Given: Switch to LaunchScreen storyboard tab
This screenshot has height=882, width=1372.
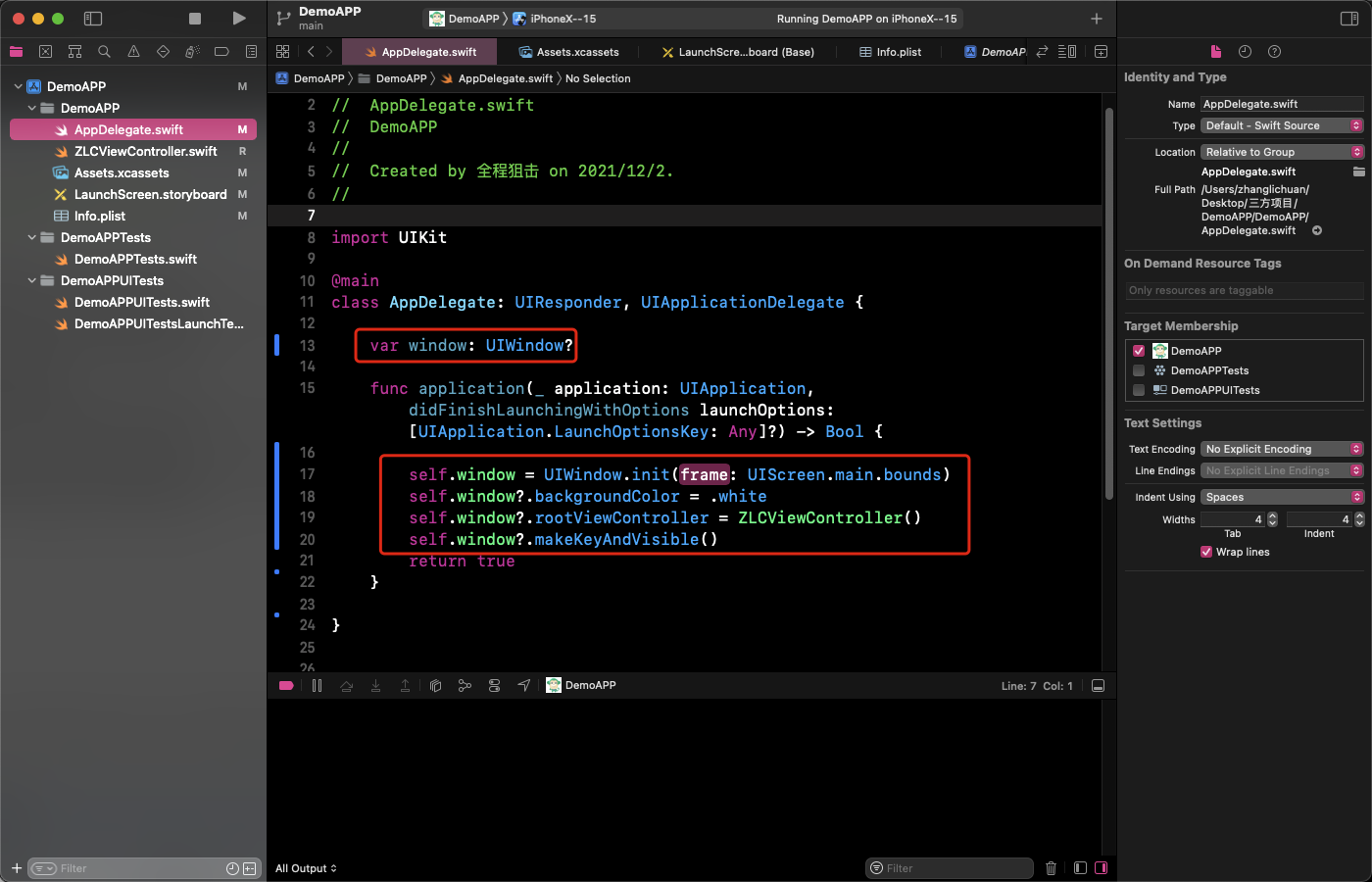Looking at the screenshot, I should pos(738,52).
